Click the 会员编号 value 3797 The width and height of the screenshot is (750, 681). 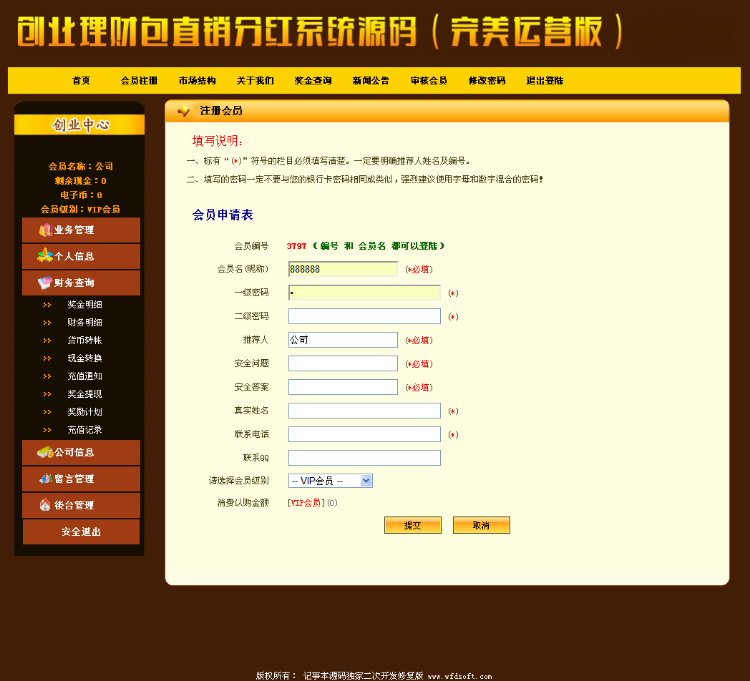(x=297, y=246)
